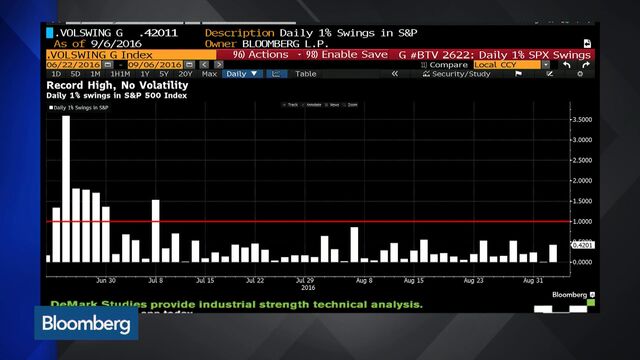Open the Security/Study panel
Screen dimensions: 640x360
457,74
